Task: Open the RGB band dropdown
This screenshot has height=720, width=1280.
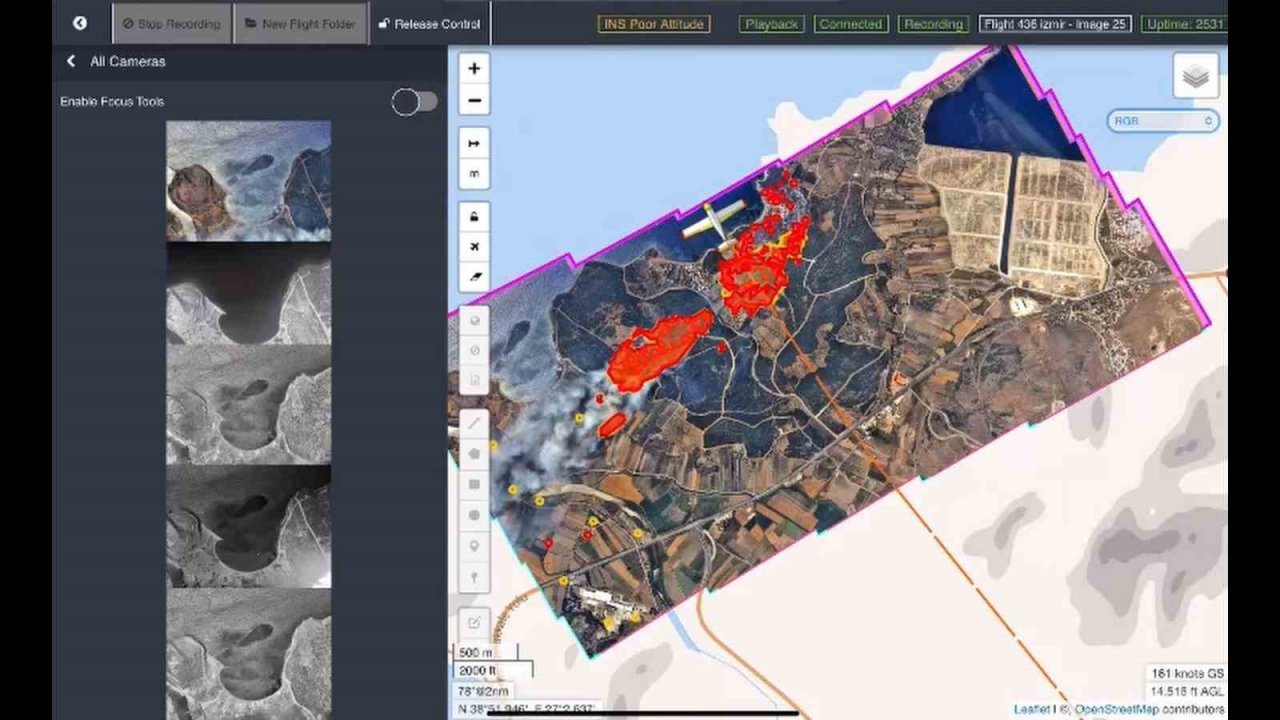Action: tap(1162, 121)
